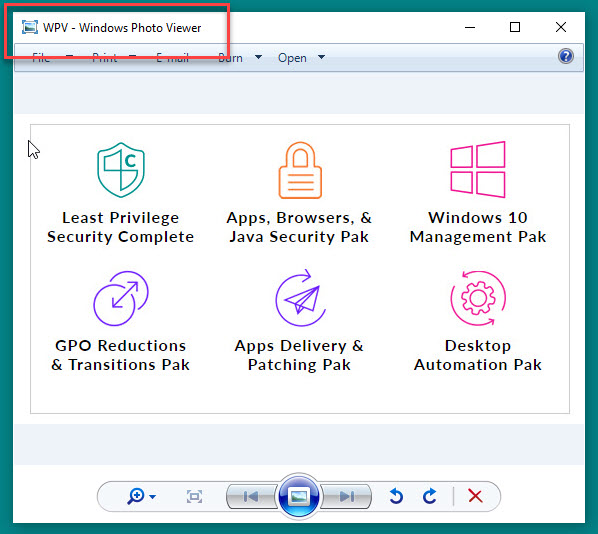Expand the Burn dropdown arrow

258,57
